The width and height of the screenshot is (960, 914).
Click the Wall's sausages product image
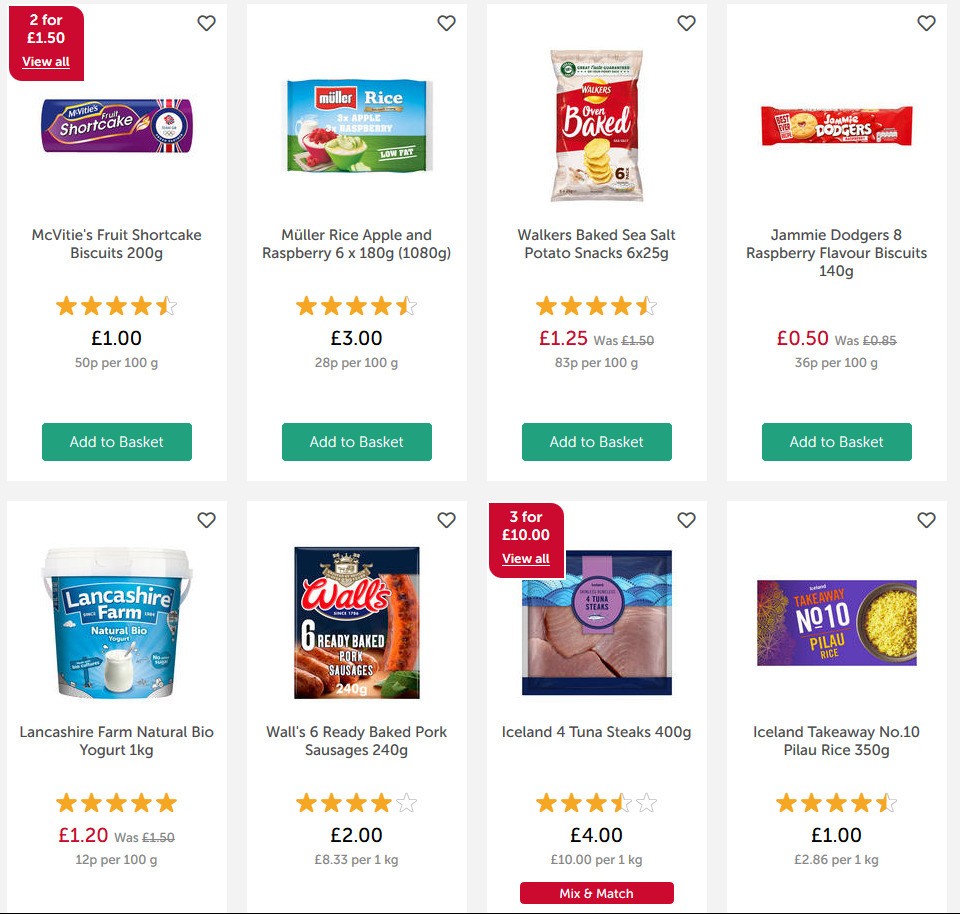356,625
